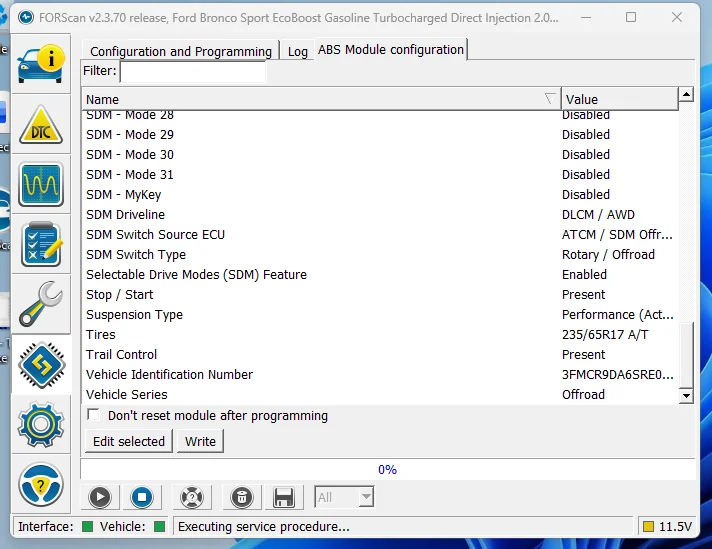This screenshot has width=712, height=549.
Task: Enable Don't reset module after programming
Action: pyautogui.click(x=94, y=415)
